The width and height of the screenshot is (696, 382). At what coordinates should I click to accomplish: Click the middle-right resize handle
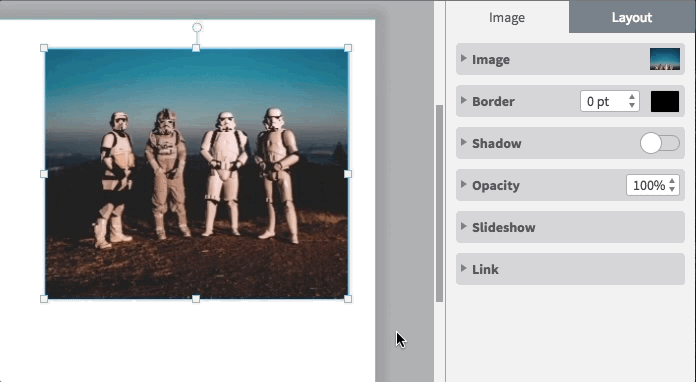(348, 174)
